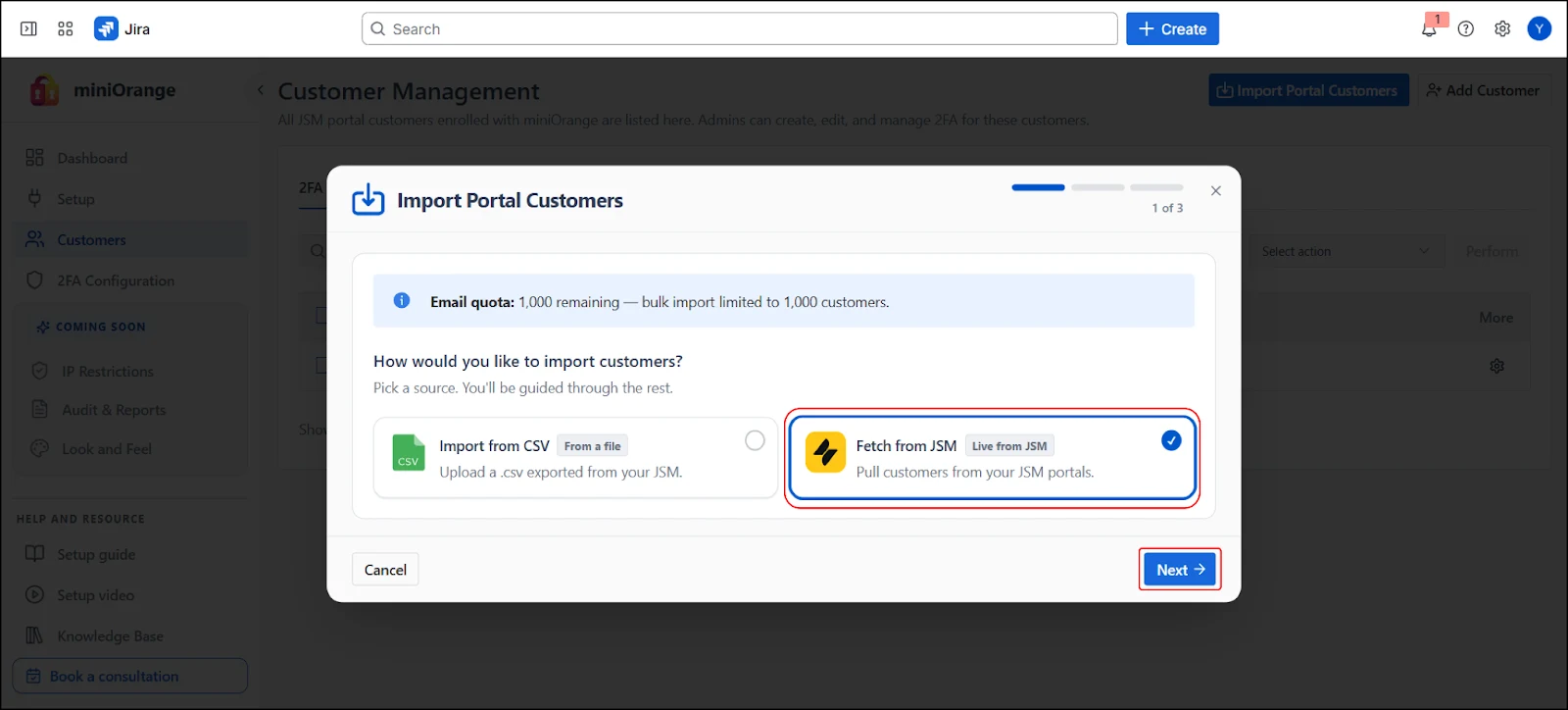This screenshot has height=710, width=1568.
Task: Click the email quota info icon
Action: click(402, 301)
